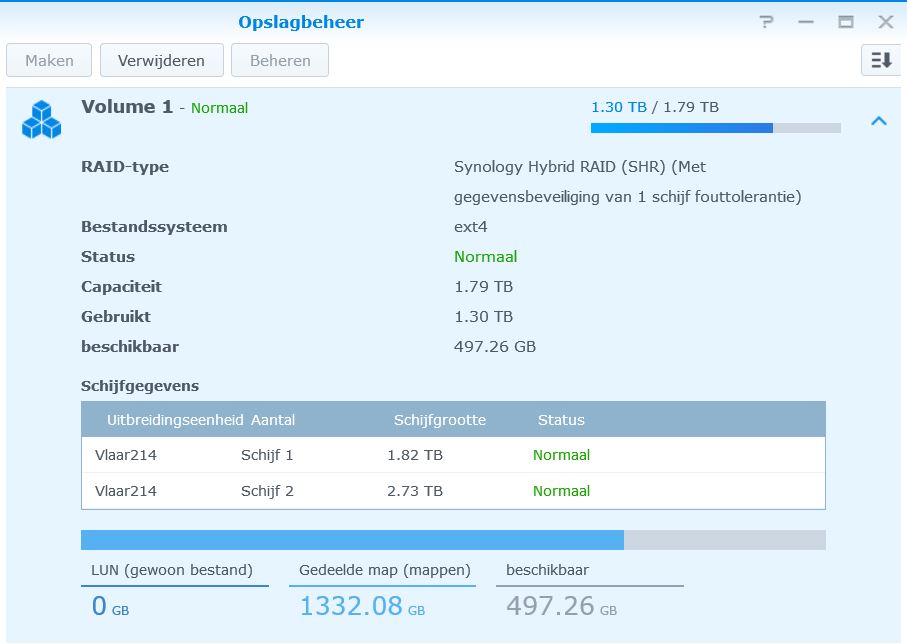Maximize the Opslagbeheer window
Screen dimensions: 907x644
click(x=846, y=22)
